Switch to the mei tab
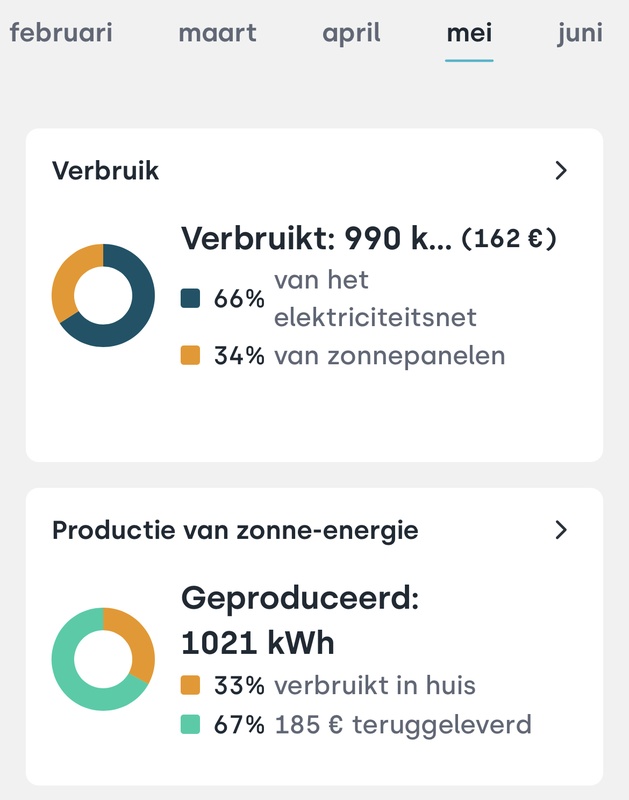 click(470, 32)
